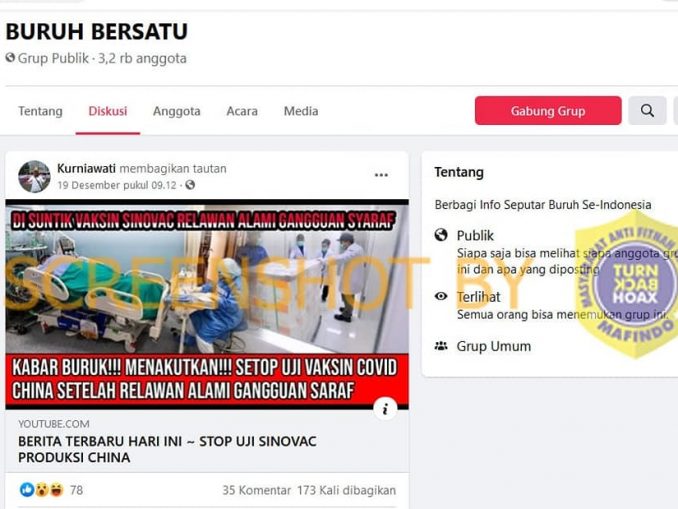This screenshot has height=509, width=678.
Task: Select the Acara tab
Action: click(x=242, y=111)
